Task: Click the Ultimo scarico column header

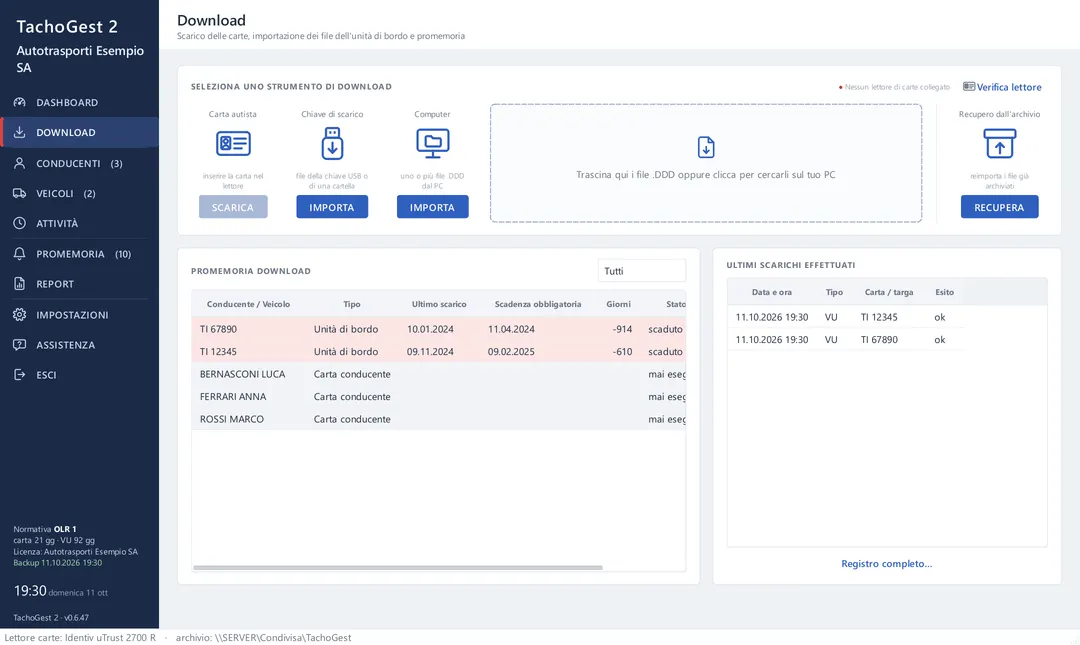Action: click(x=439, y=304)
